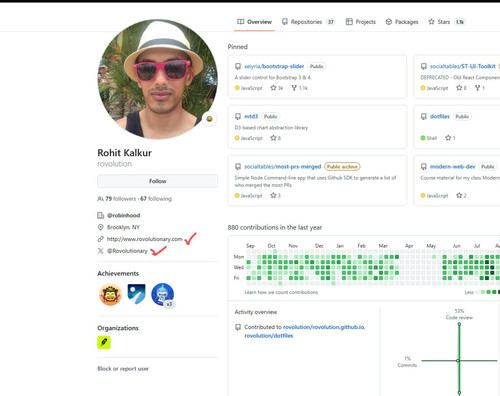
Task: Click the Commits center point on activity chart
Action: pos(458,361)
